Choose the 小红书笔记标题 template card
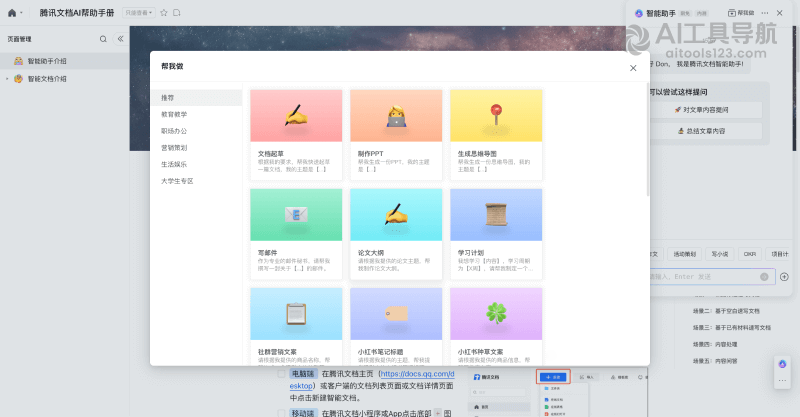The width and height of the screenshot is (800, 417). pos(396,326)
